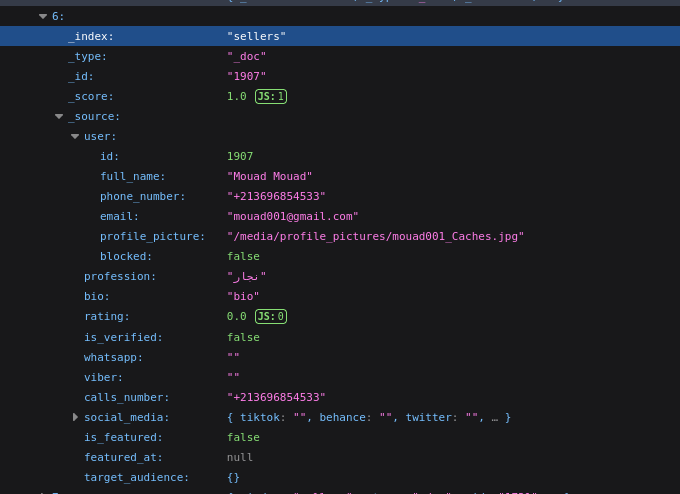Click the empty viber string value
Screen dimensions: 680x494
click(x=233, y=376)
